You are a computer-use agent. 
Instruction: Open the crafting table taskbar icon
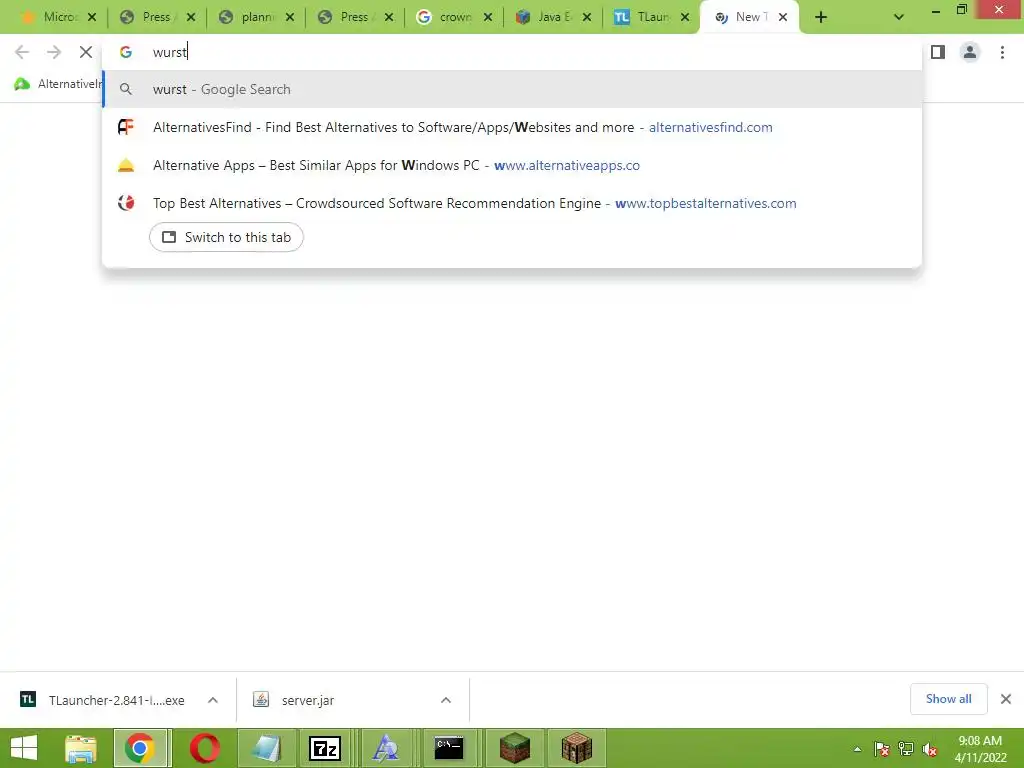[576, 748]
